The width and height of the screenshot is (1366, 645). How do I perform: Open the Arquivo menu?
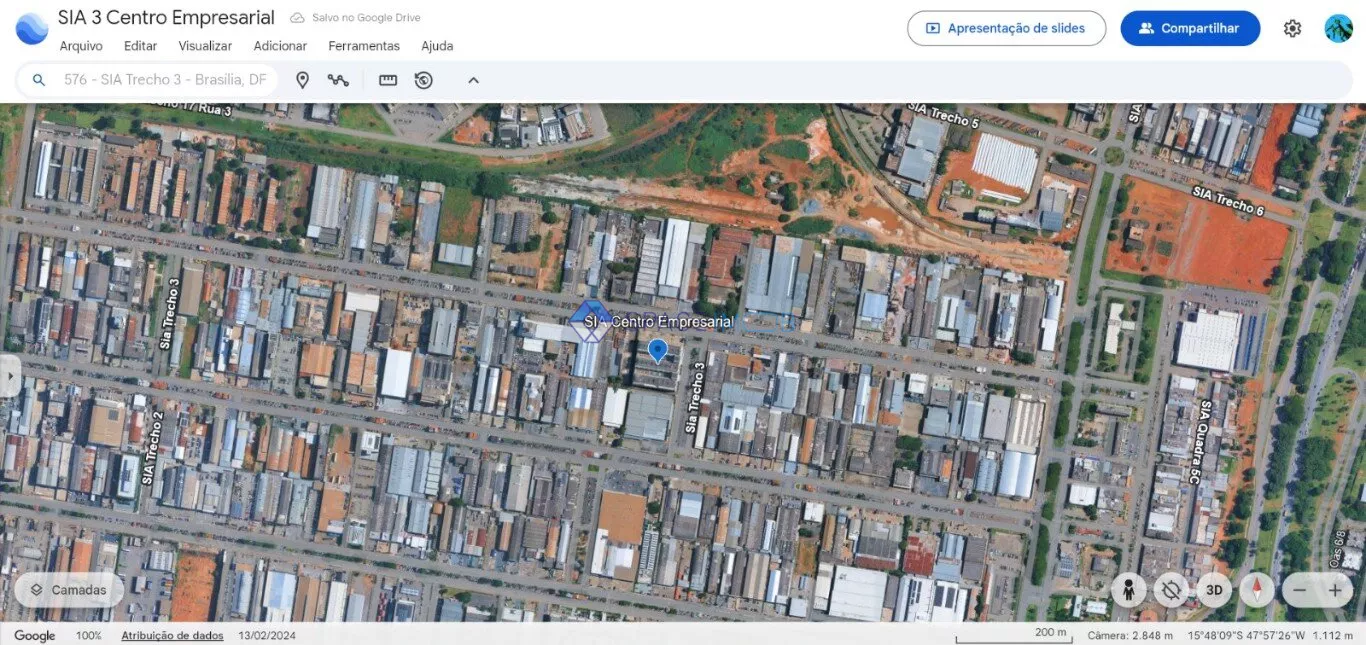point(81,46)
